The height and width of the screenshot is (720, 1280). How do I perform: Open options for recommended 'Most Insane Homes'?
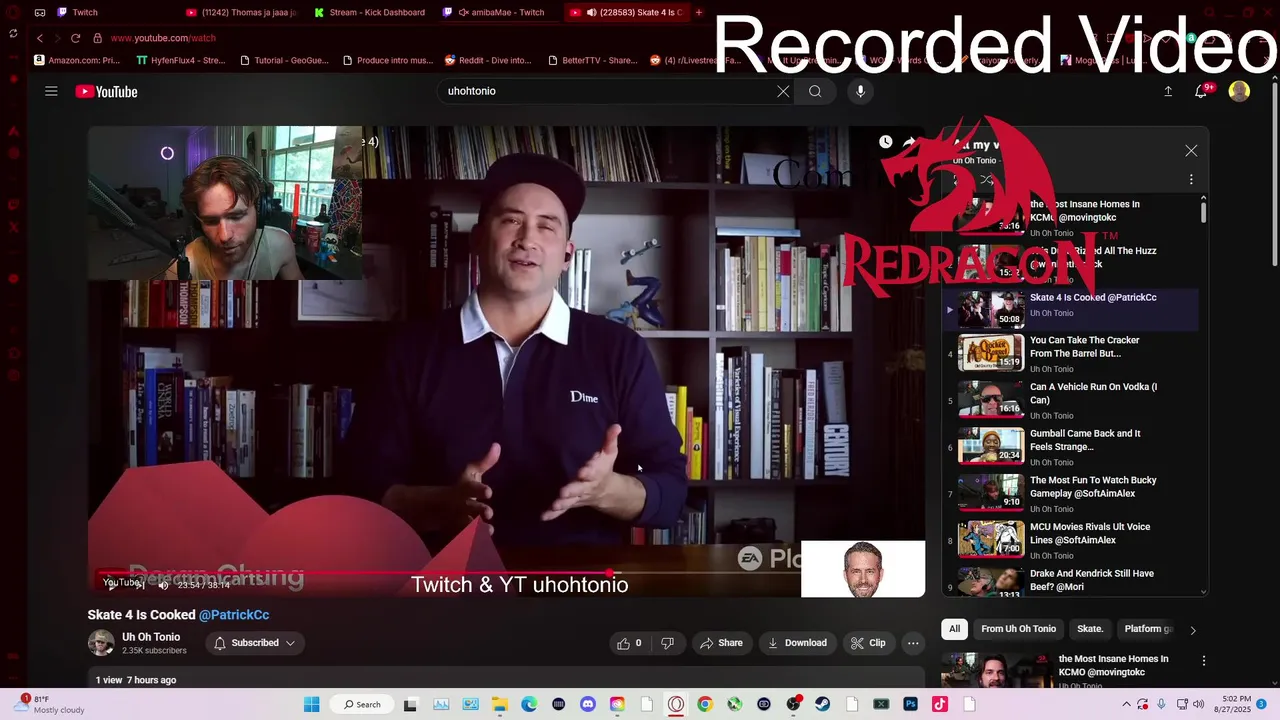1204,661
